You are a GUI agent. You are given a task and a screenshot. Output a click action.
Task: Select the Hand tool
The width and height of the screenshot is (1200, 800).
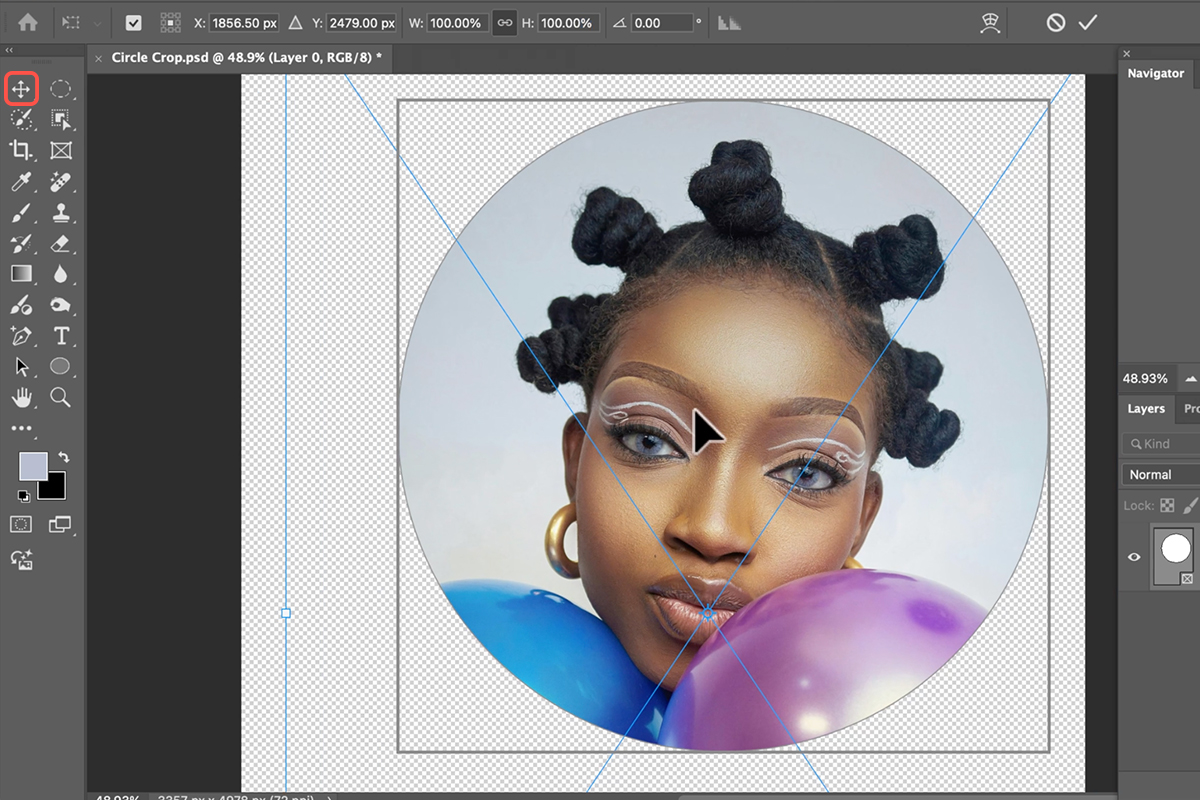tap(21, 397)
